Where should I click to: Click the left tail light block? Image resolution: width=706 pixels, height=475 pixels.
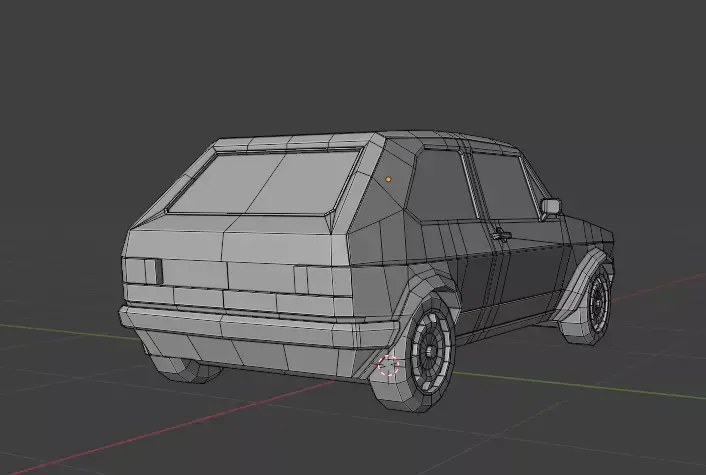coord(144,271)
